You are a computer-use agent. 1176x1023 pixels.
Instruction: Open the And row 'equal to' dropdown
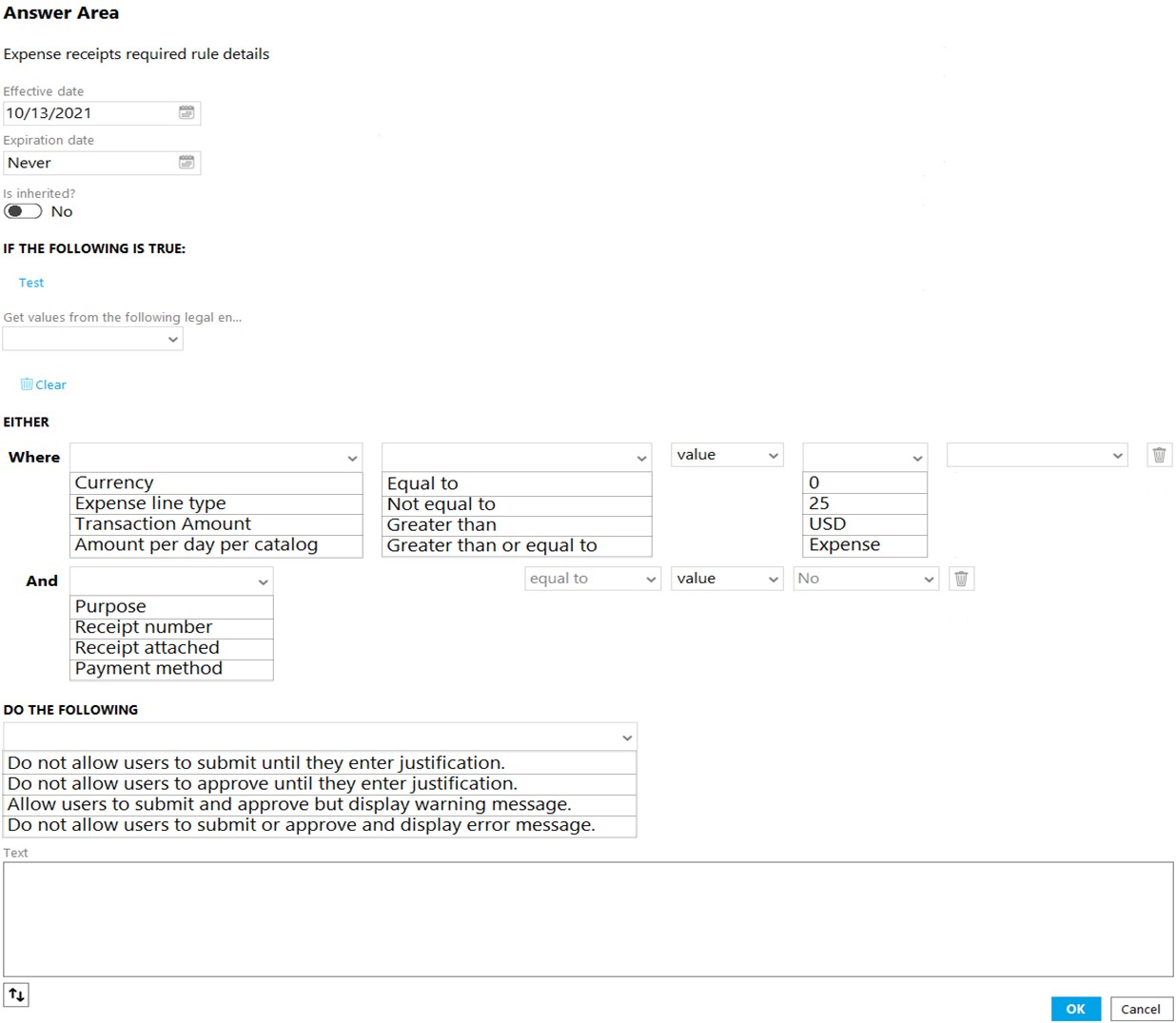tap(593, 579)
